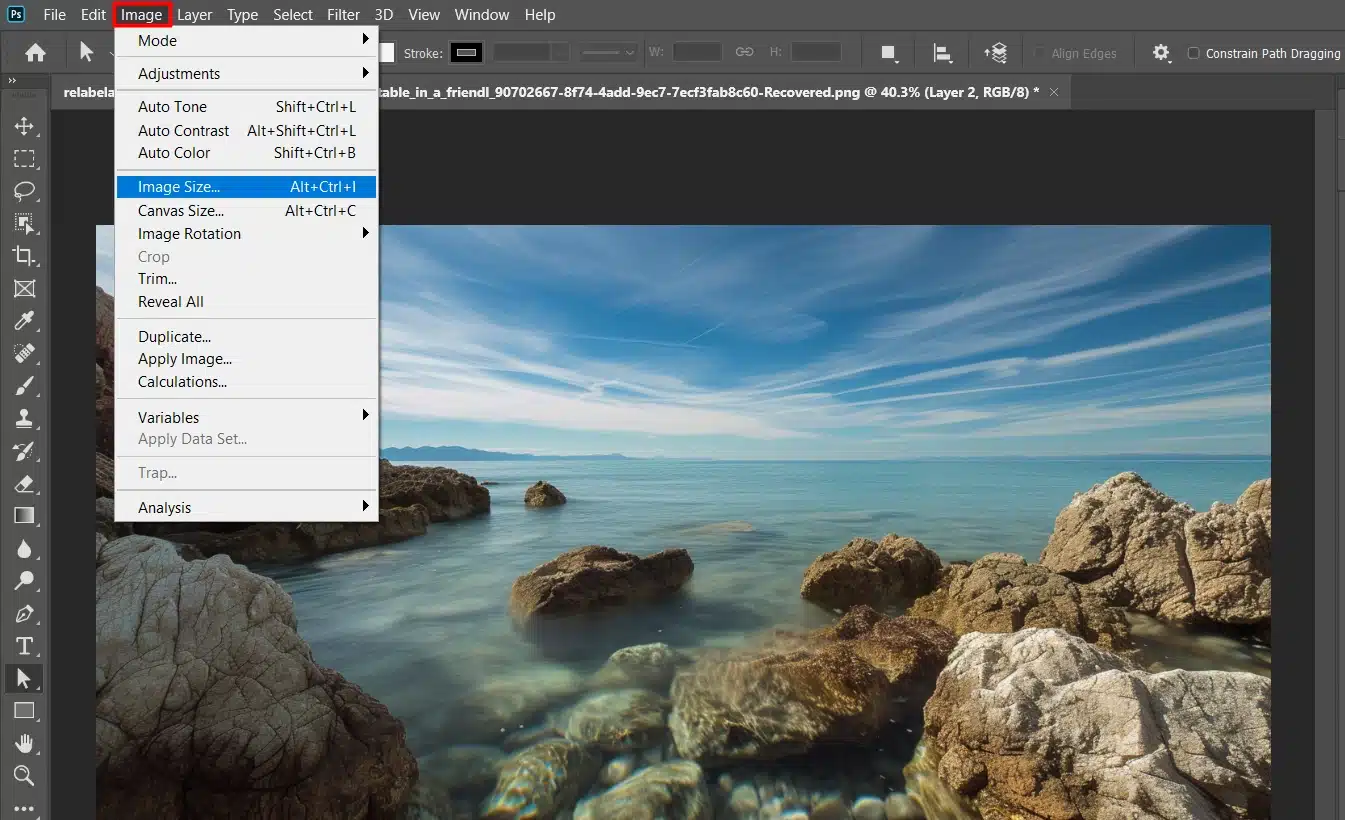The width and height of the screenshot is (1345, 820).
Task: Choose Duplicate from Image menu
Action: [246, 336]
